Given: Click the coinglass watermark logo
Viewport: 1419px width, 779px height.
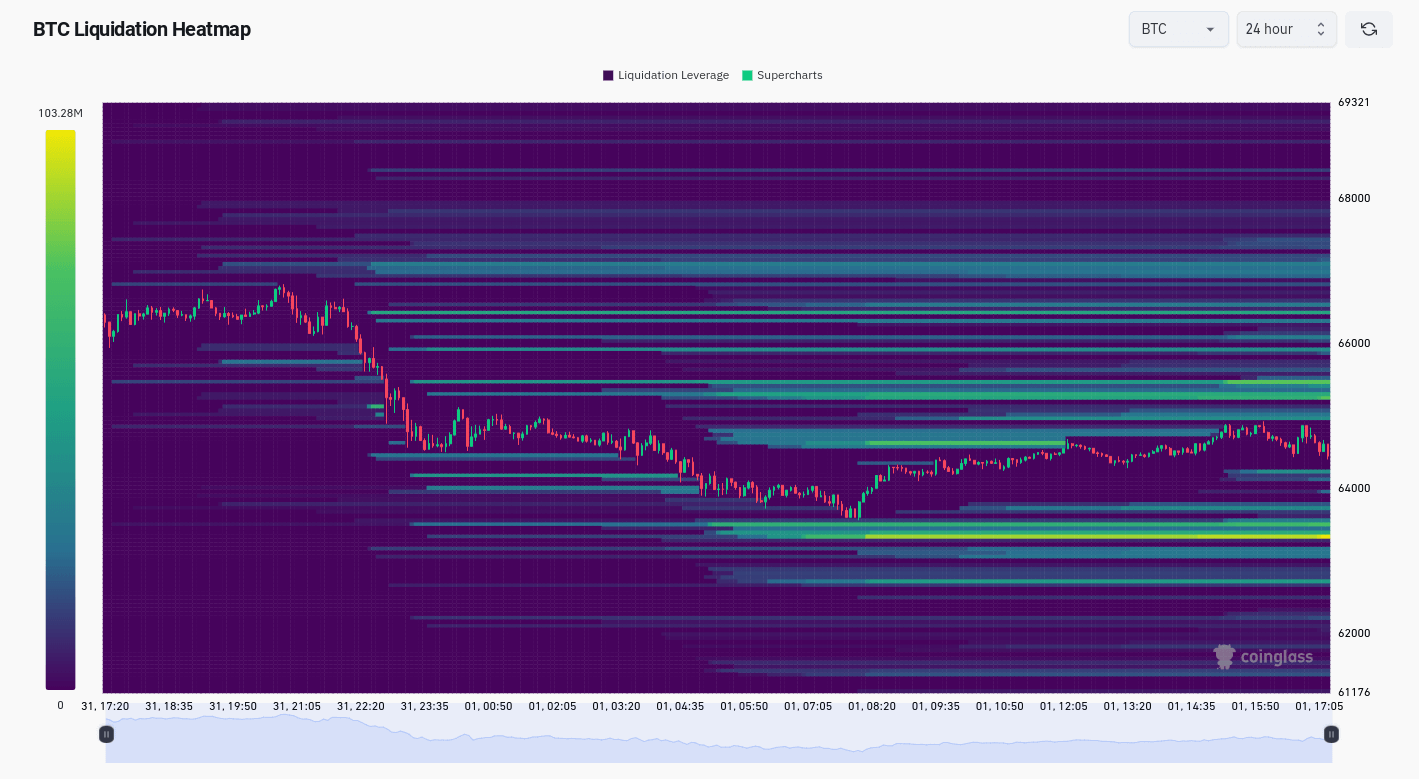Looking at the screenshot, I should 1263,657.
